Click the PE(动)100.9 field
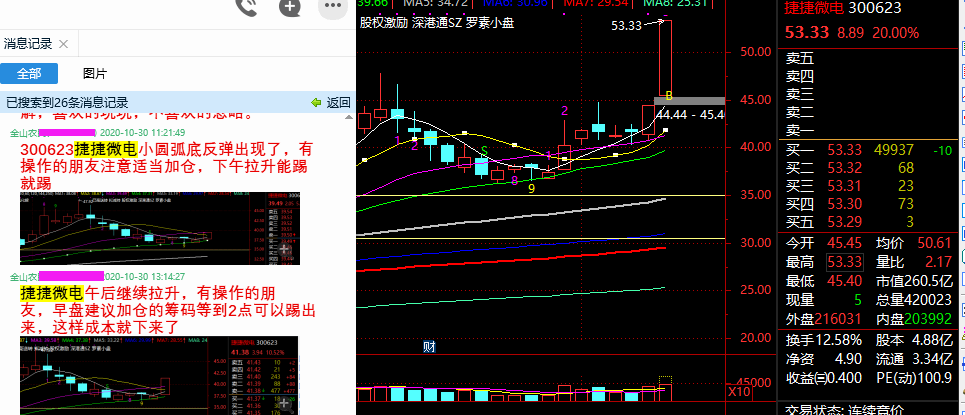Image resolution: width=965 pixels, height=415 pixels. click(x=914, y=377)
